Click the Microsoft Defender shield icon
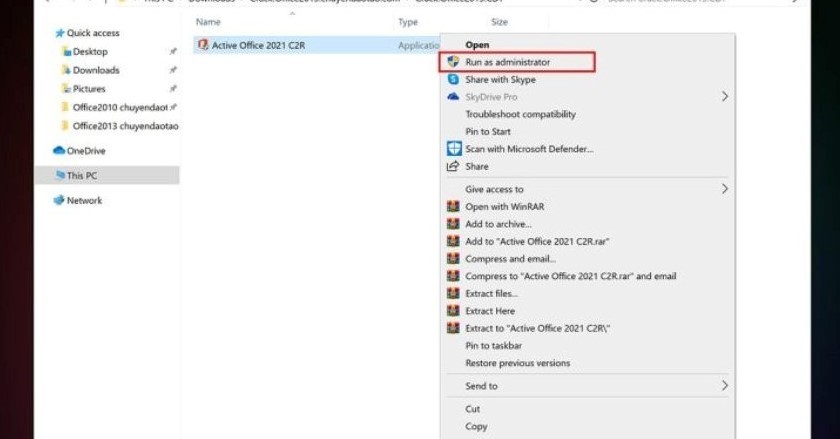Screen dimensions: 840x439 coord(454,148)
